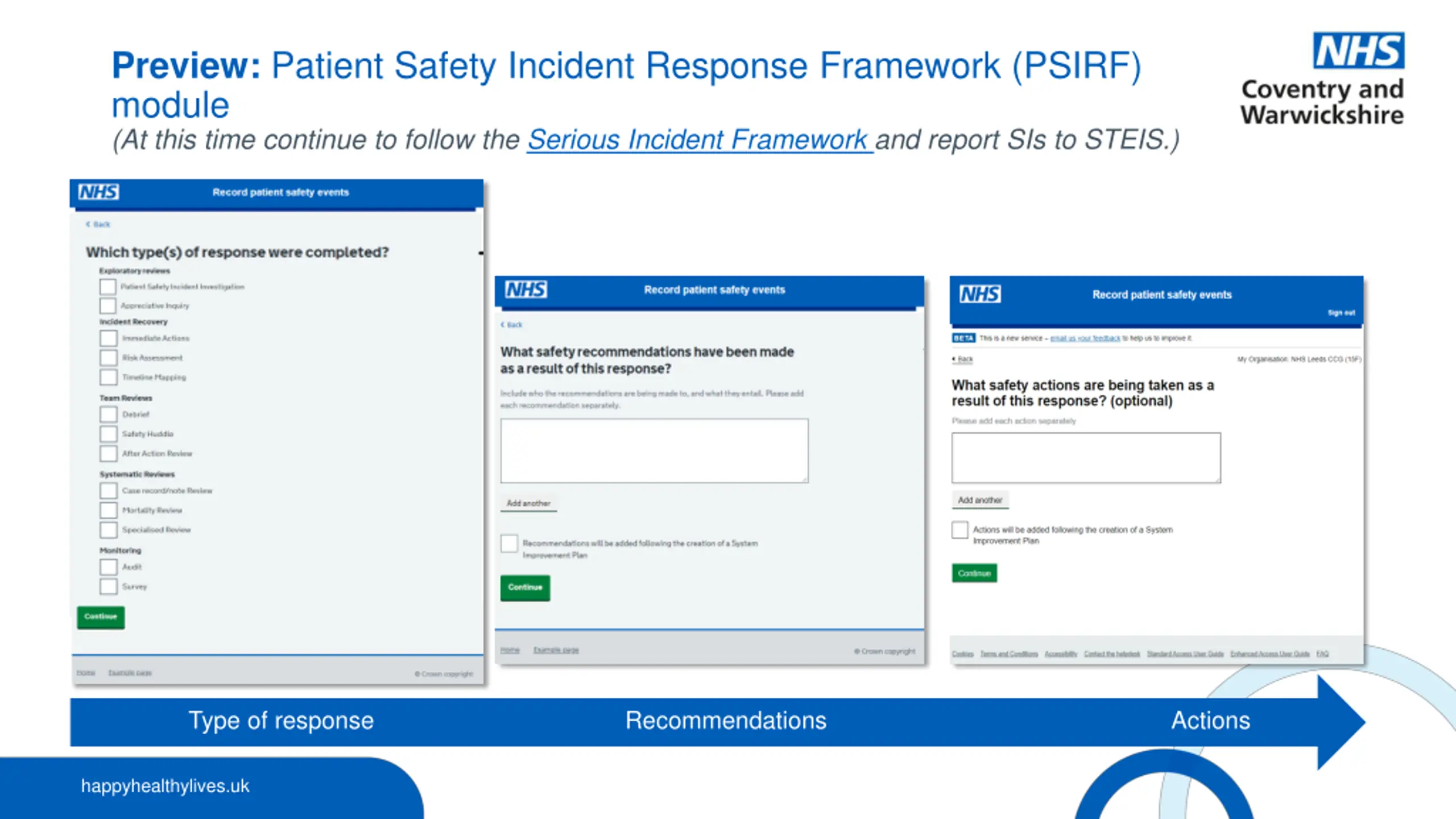Image resolution: width=1456 pixels, height=819 pixels.
Task: Click the 'Recommendations' arrow label
Action: click(726, 721)
